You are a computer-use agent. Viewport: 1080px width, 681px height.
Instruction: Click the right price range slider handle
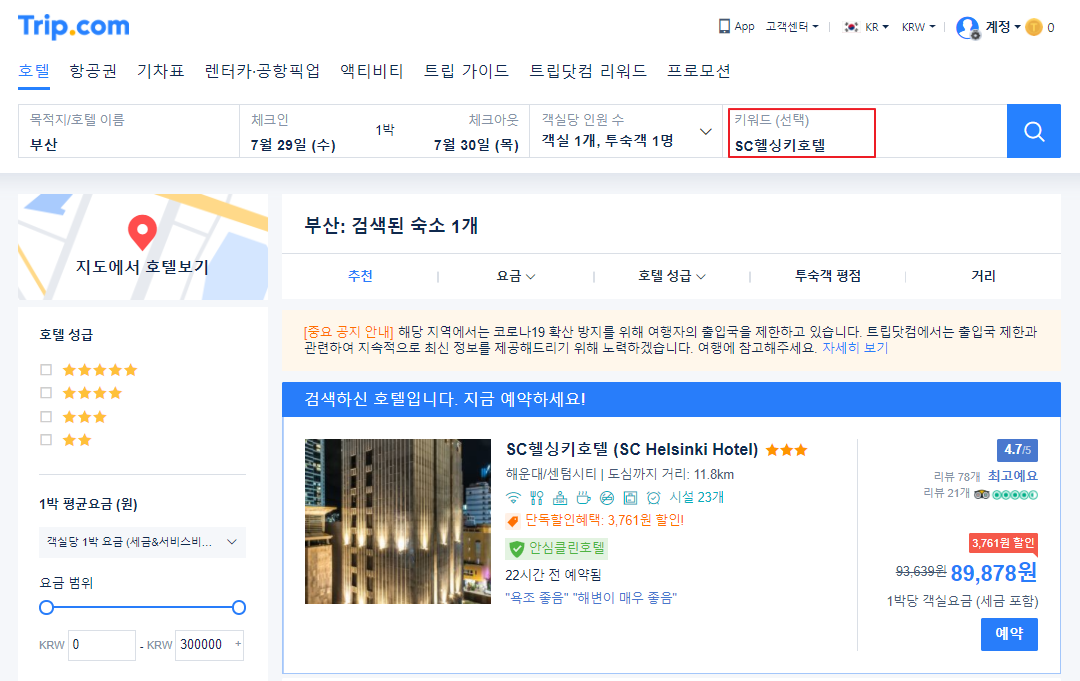[239, 607]
